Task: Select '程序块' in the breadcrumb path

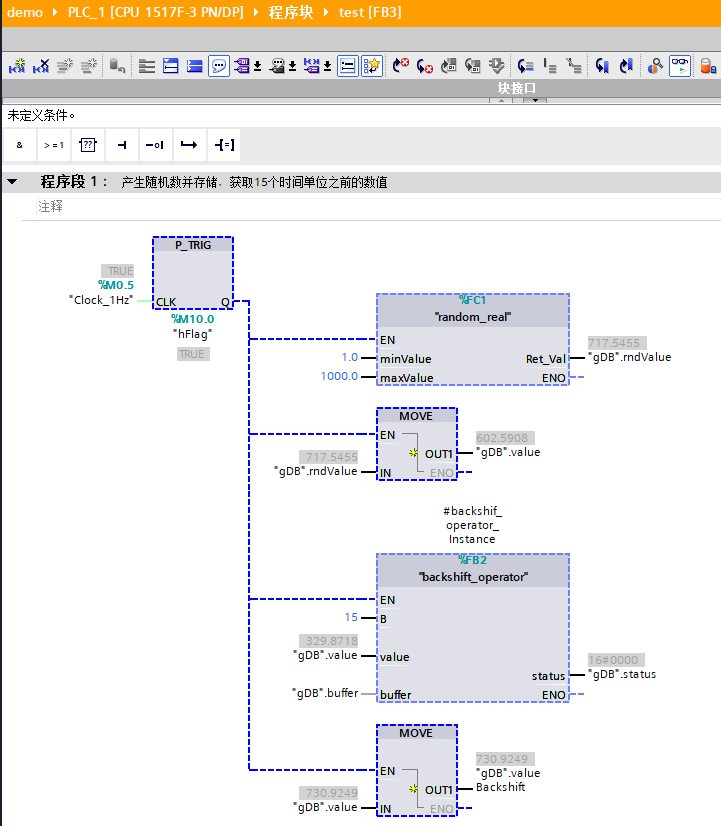Action: [291, 12]
